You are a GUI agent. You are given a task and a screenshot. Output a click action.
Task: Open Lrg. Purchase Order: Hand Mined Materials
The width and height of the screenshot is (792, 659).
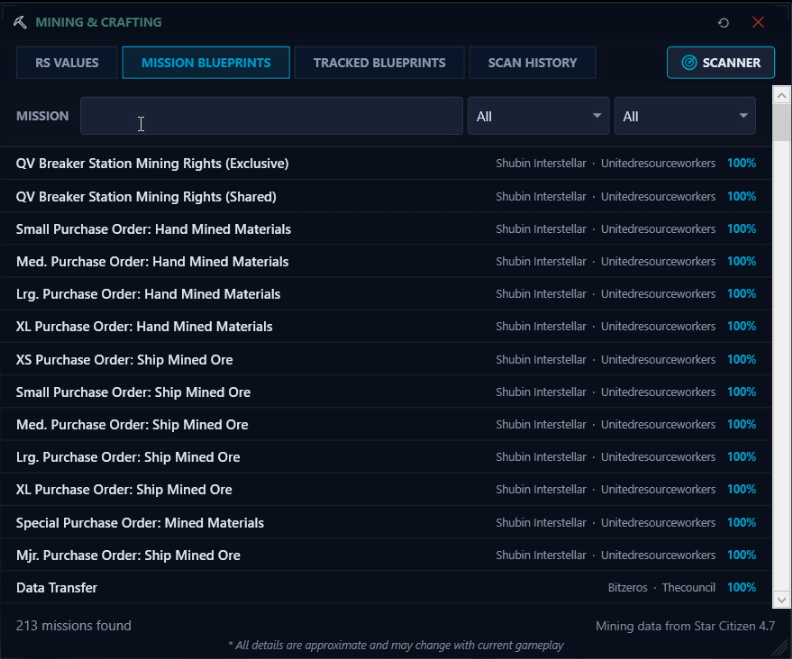pos(386,294)
